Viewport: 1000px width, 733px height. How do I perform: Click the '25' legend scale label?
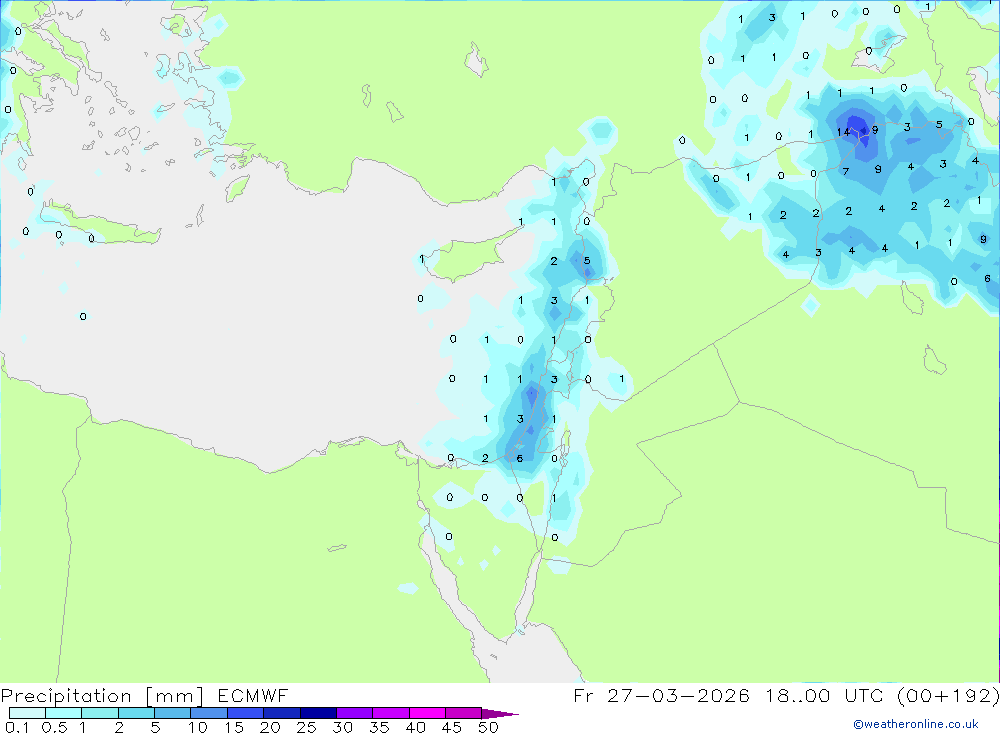306,727
